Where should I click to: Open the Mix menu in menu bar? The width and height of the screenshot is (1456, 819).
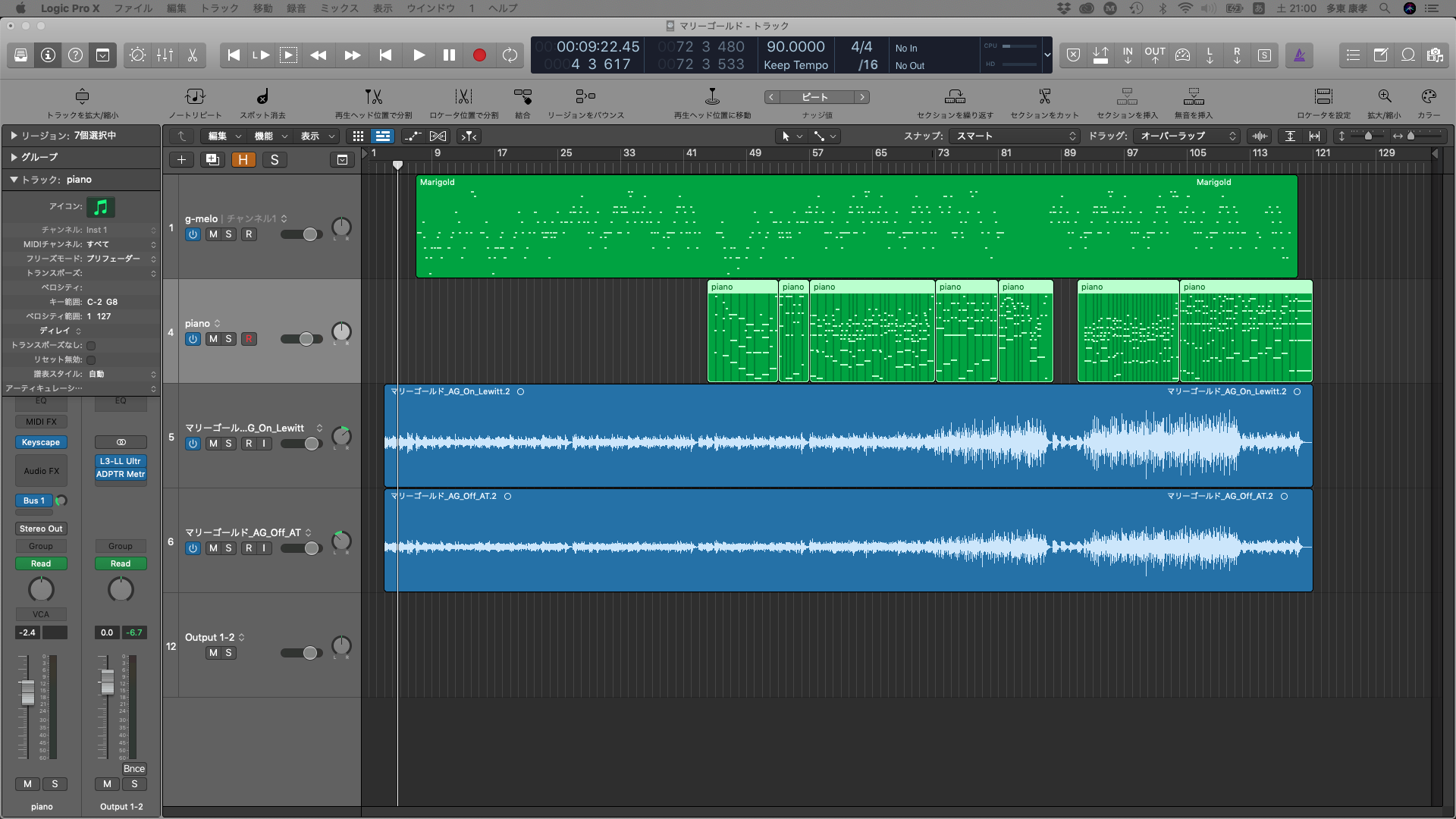[x=339, y=8]
